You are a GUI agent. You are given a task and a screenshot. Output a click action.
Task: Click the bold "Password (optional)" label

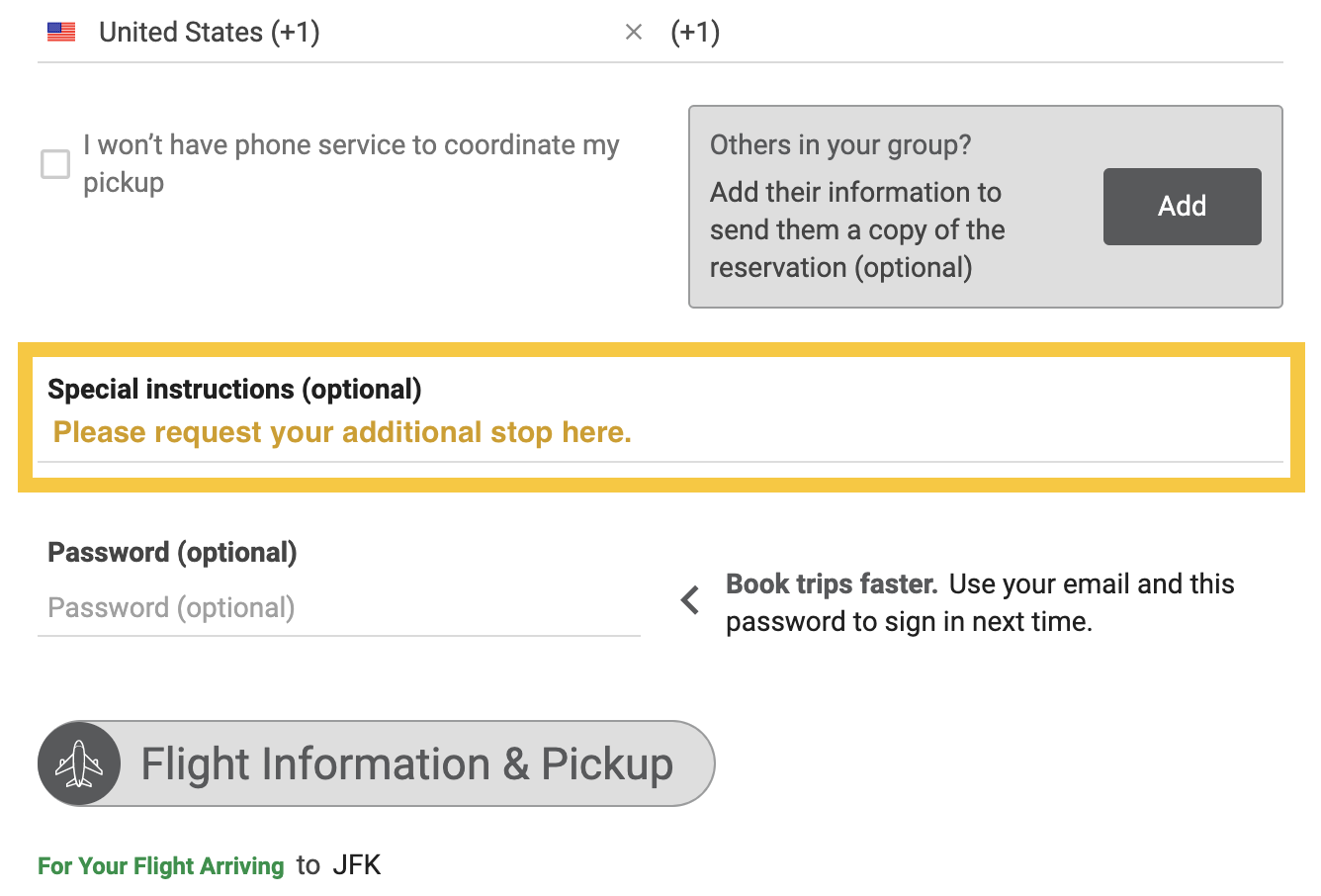click(x=172, y=552)
